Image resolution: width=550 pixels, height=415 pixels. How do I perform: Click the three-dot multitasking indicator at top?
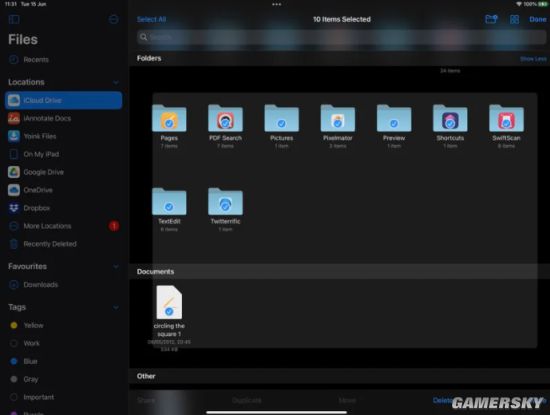276,5
